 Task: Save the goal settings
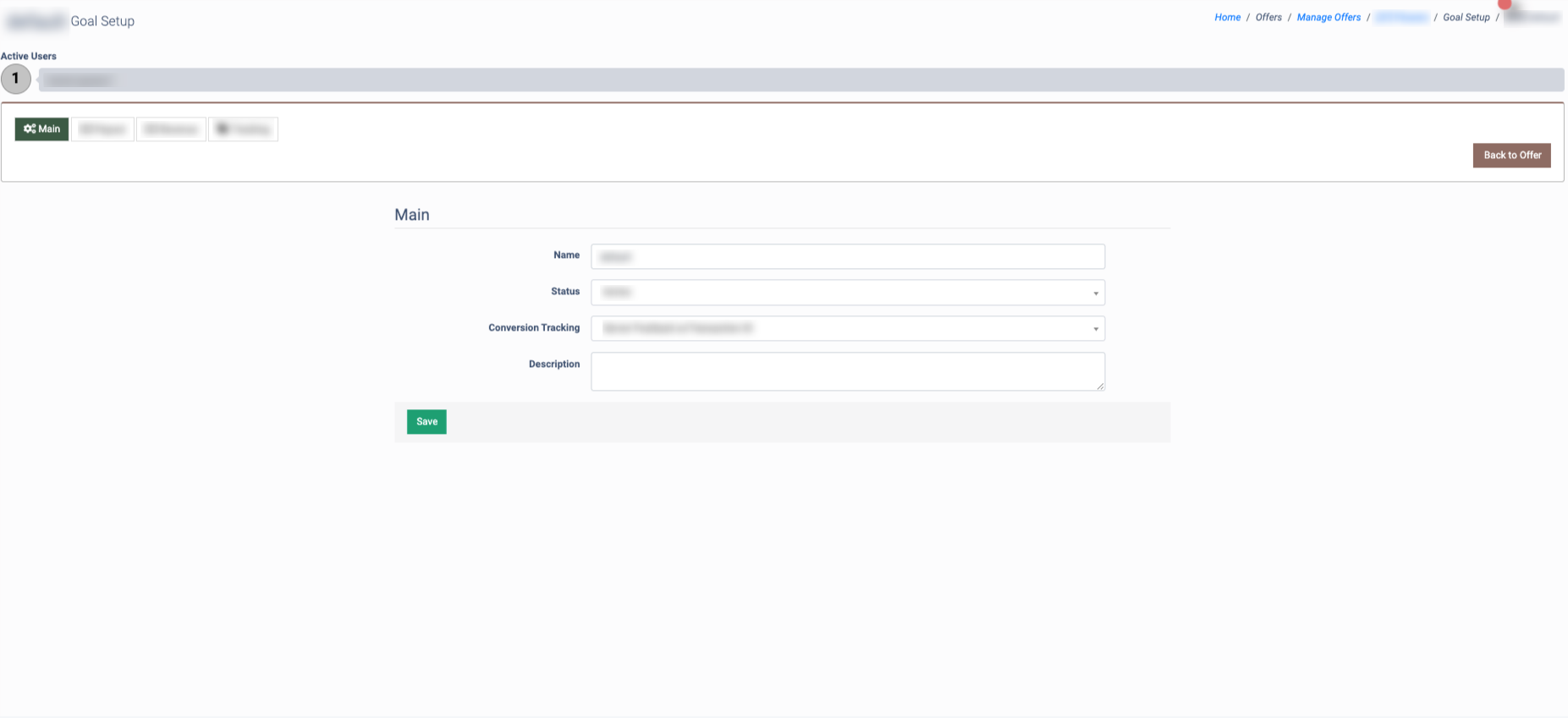click(x=426, y=422)
